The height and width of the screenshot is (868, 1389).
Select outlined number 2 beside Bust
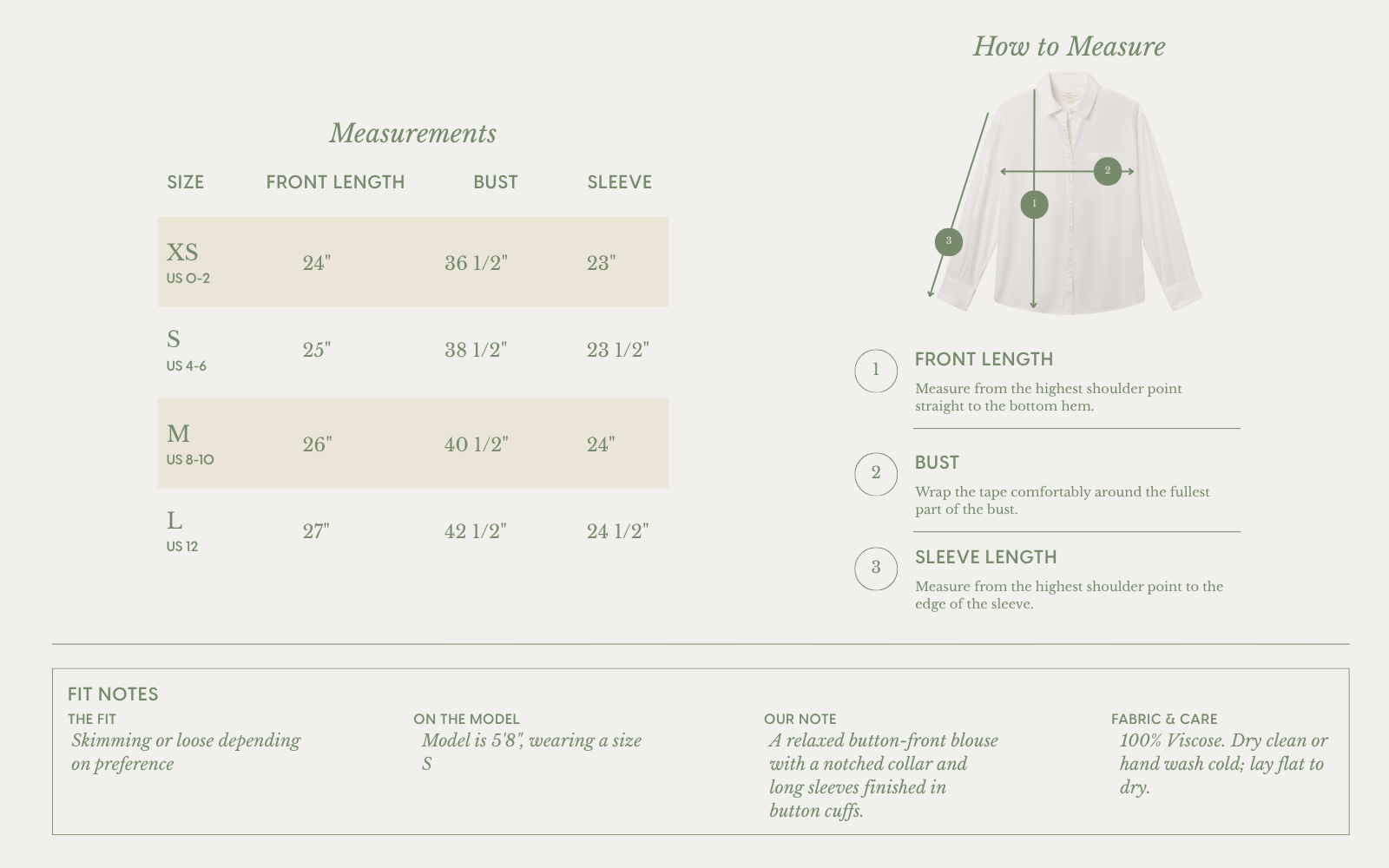tap(876, 474)
